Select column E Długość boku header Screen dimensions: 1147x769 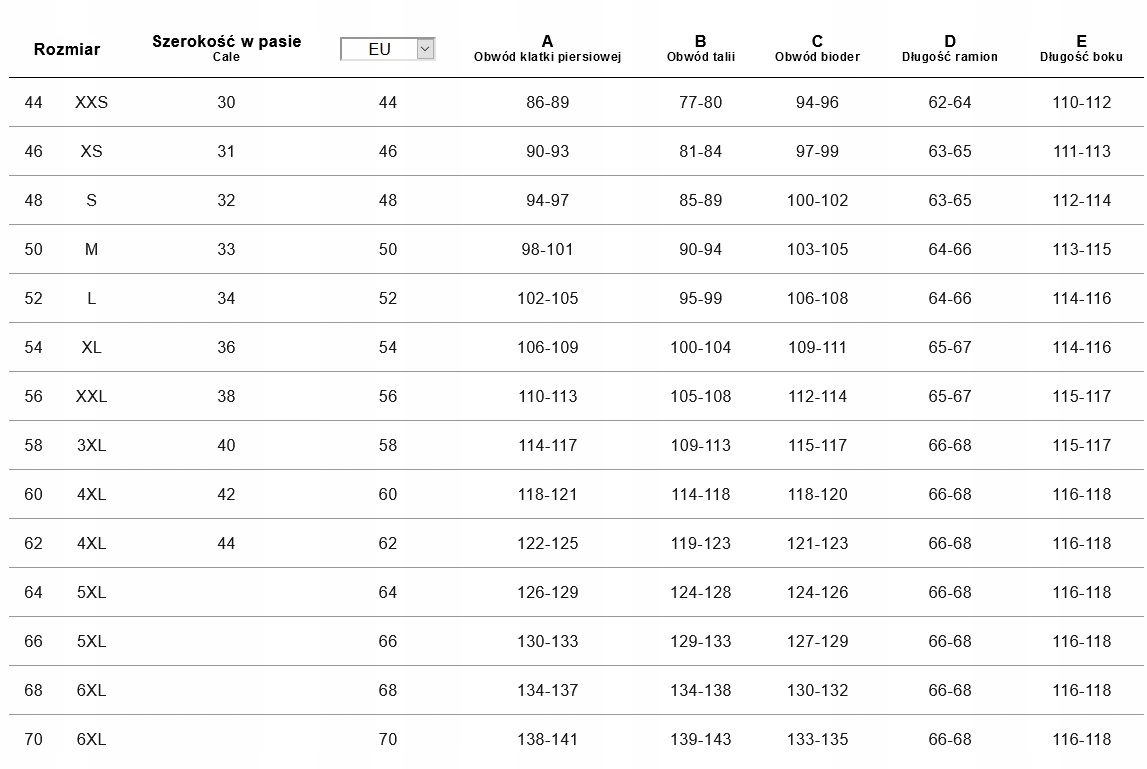(x=1081, y=48)
